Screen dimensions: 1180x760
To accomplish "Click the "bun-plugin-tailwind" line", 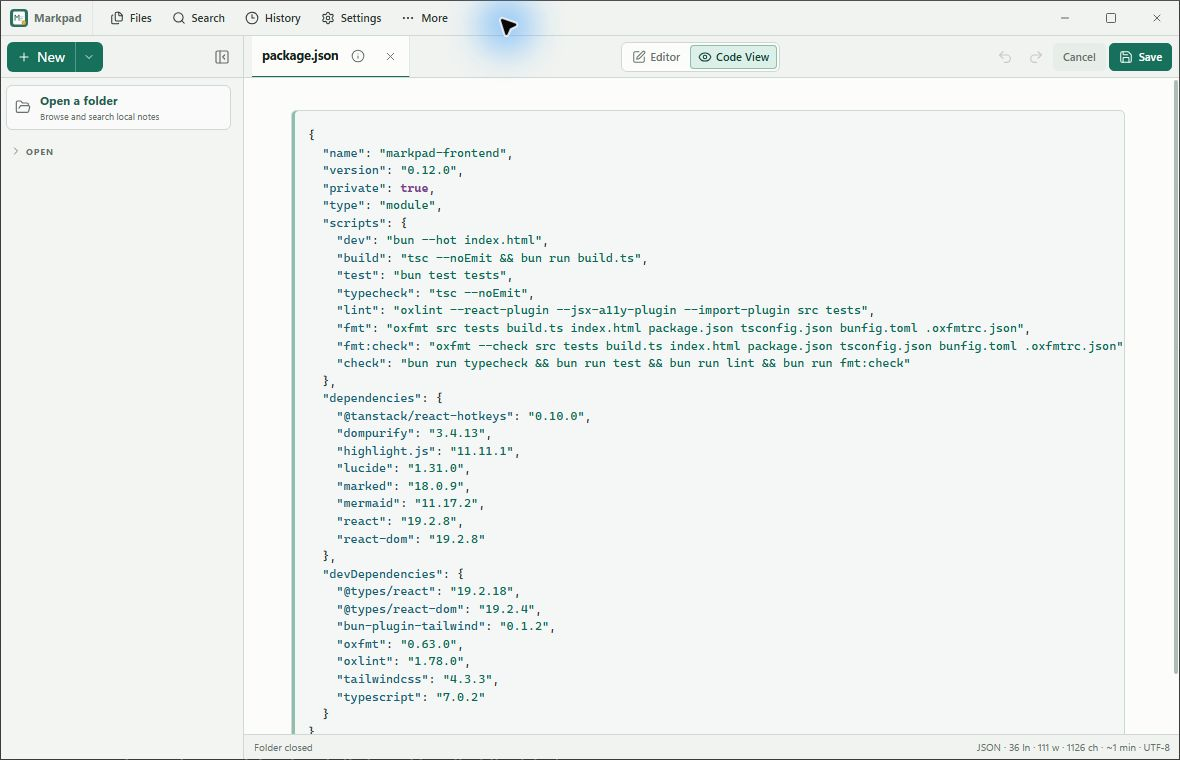I will pyautogui.click(x=446, y=626).
